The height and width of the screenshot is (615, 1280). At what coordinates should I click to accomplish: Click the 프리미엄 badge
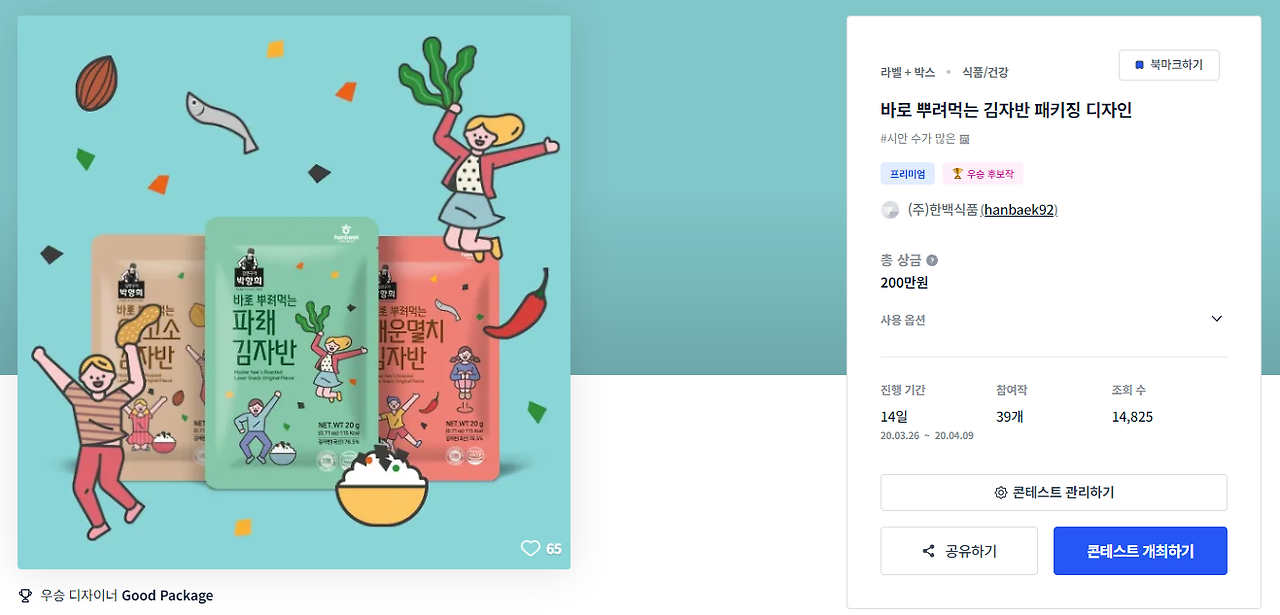tap(908, 174)
